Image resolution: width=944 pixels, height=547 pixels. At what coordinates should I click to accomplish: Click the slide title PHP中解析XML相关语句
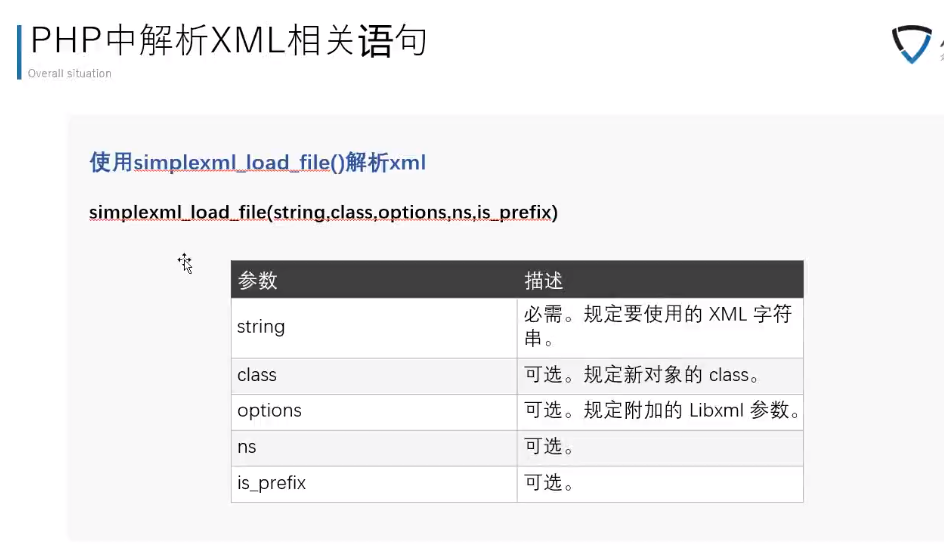point(229,40)
